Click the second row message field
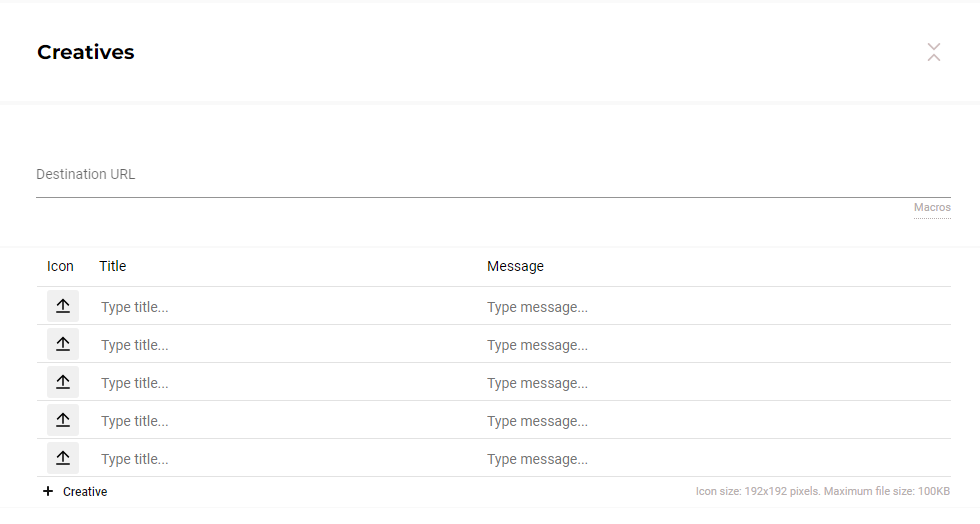The image size is (980, 524). point(715,345)
